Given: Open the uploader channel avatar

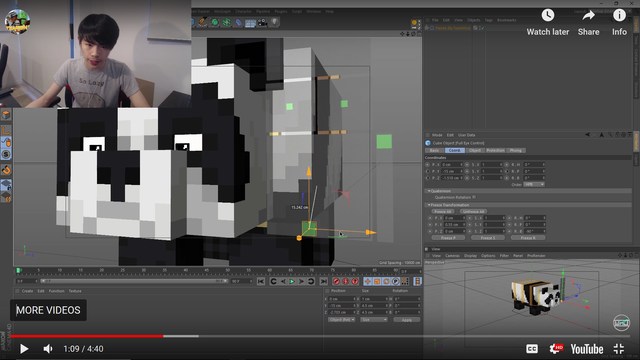Looking at the screenshot, I should (x=17, y=22).
